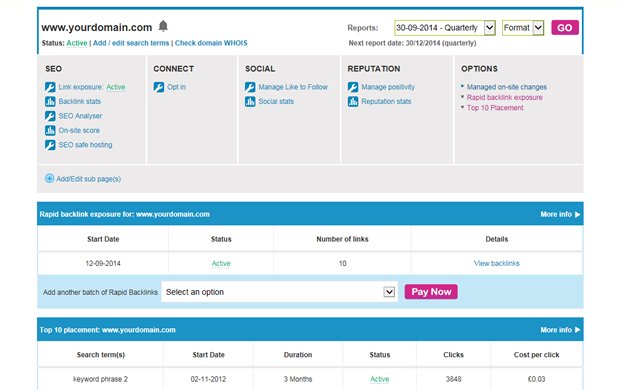Open Add / edit search terms link
This screenshot has width=620, height=390.
131,43
